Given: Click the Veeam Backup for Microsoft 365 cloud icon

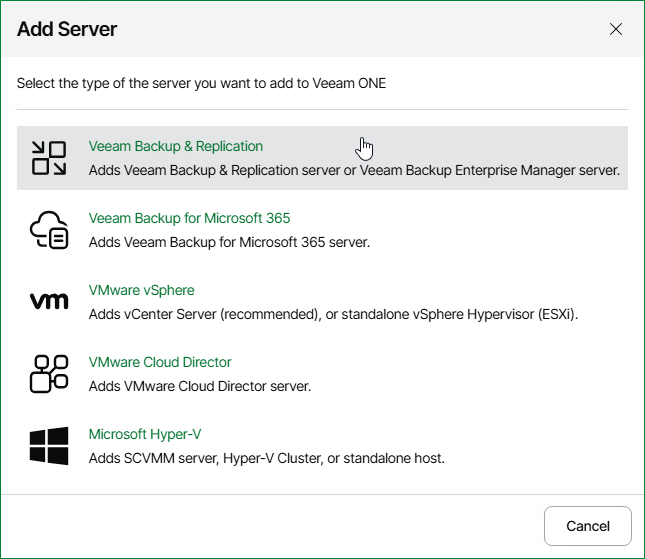Looking at the screenshot, I should click(x=49, y=230).
